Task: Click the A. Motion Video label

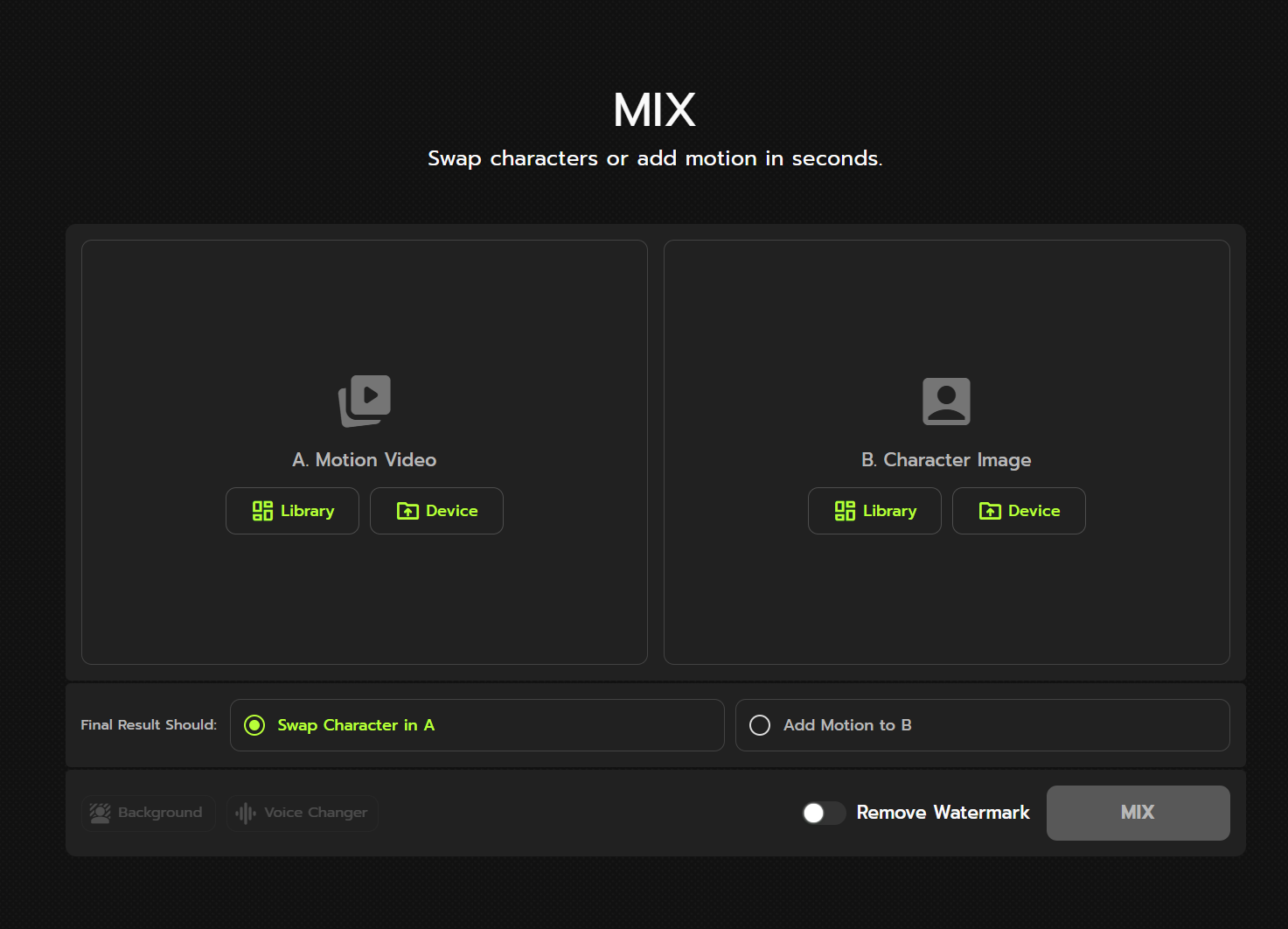Action: 365,460
